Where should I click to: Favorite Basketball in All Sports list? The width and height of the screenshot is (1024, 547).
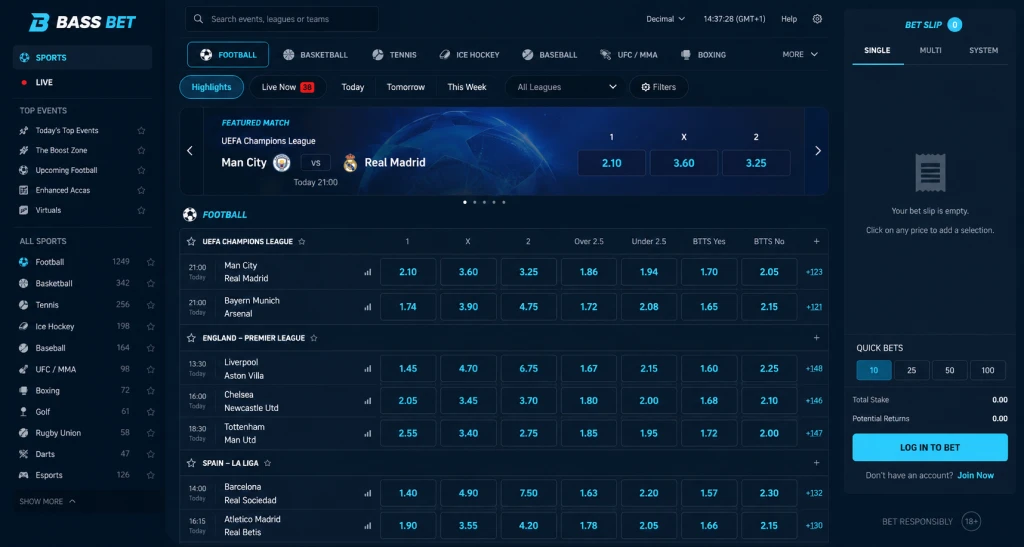(x=151, y=283)
